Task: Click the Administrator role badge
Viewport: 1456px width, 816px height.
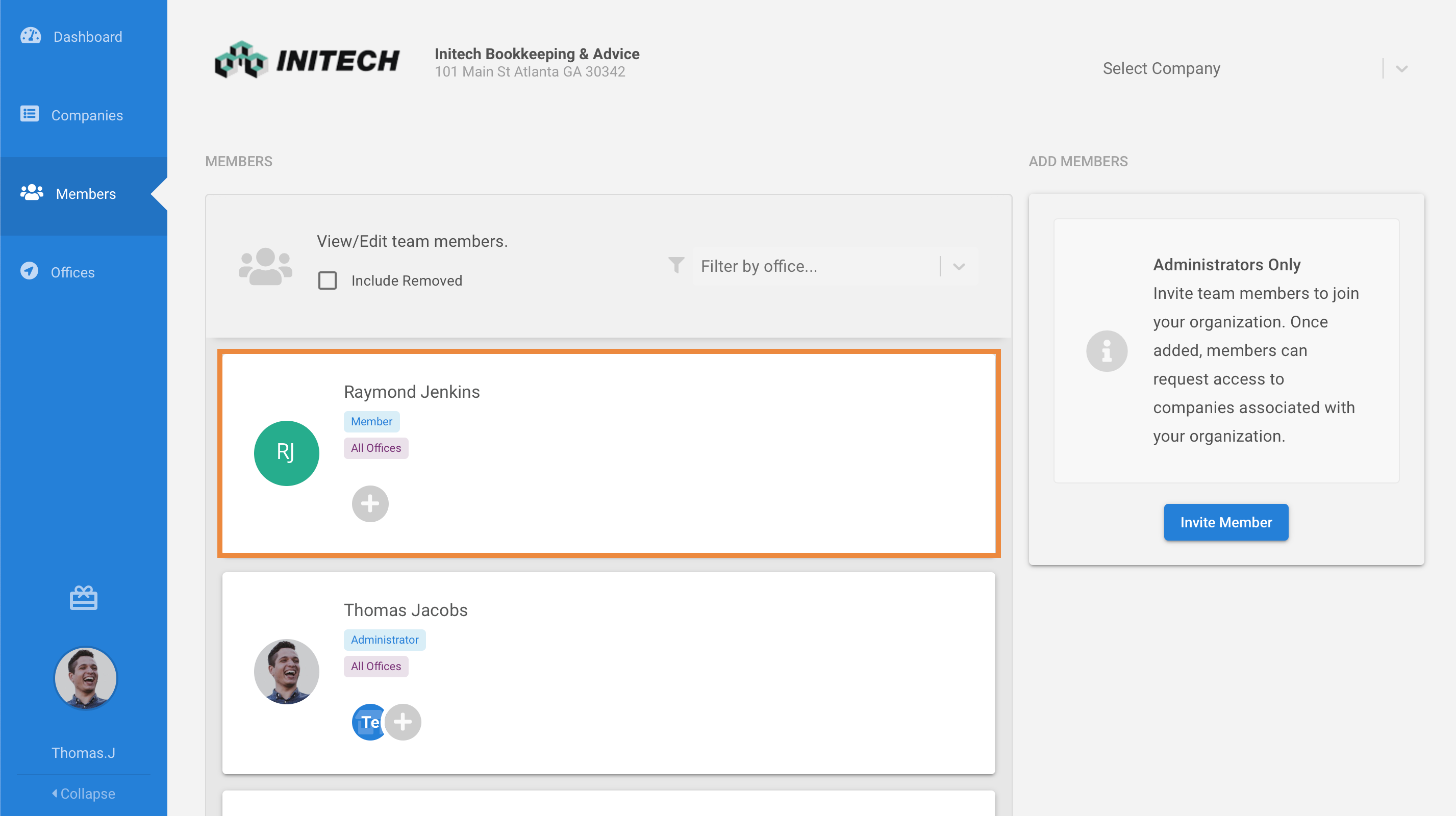Action: 384,640
